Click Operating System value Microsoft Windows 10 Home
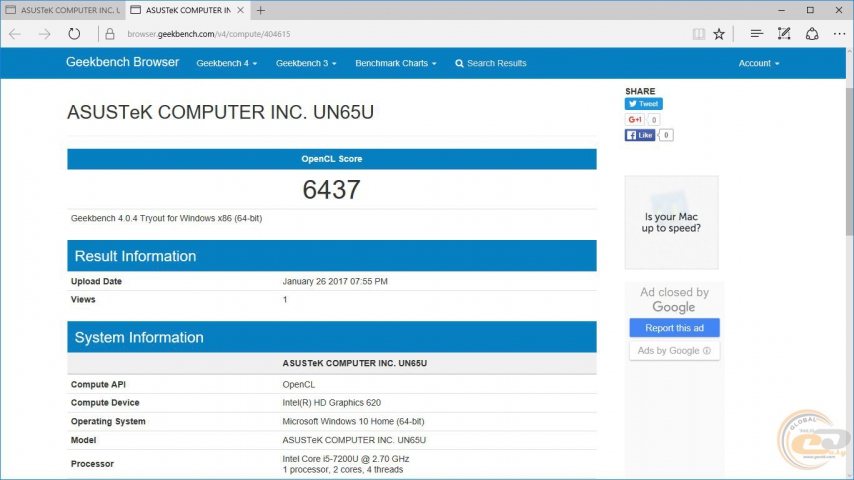854x480 pixels. pos(353,421)
